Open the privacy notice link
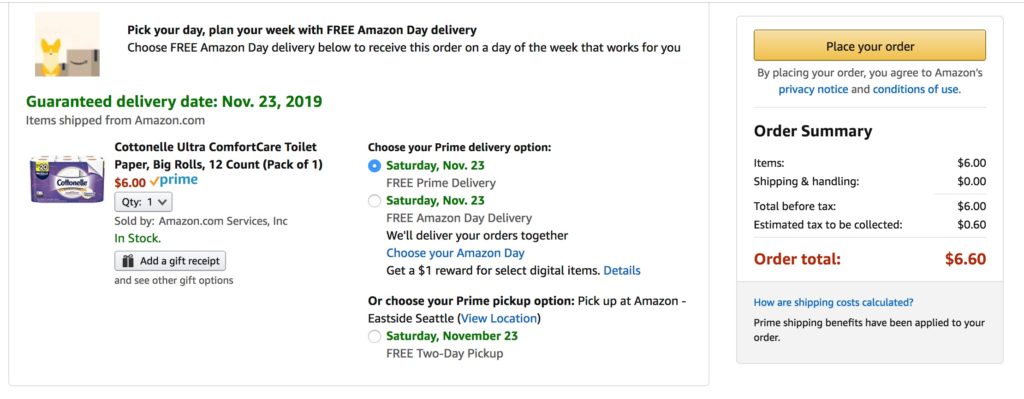The height and width of the screenshot is (399, 1024). 813,89
